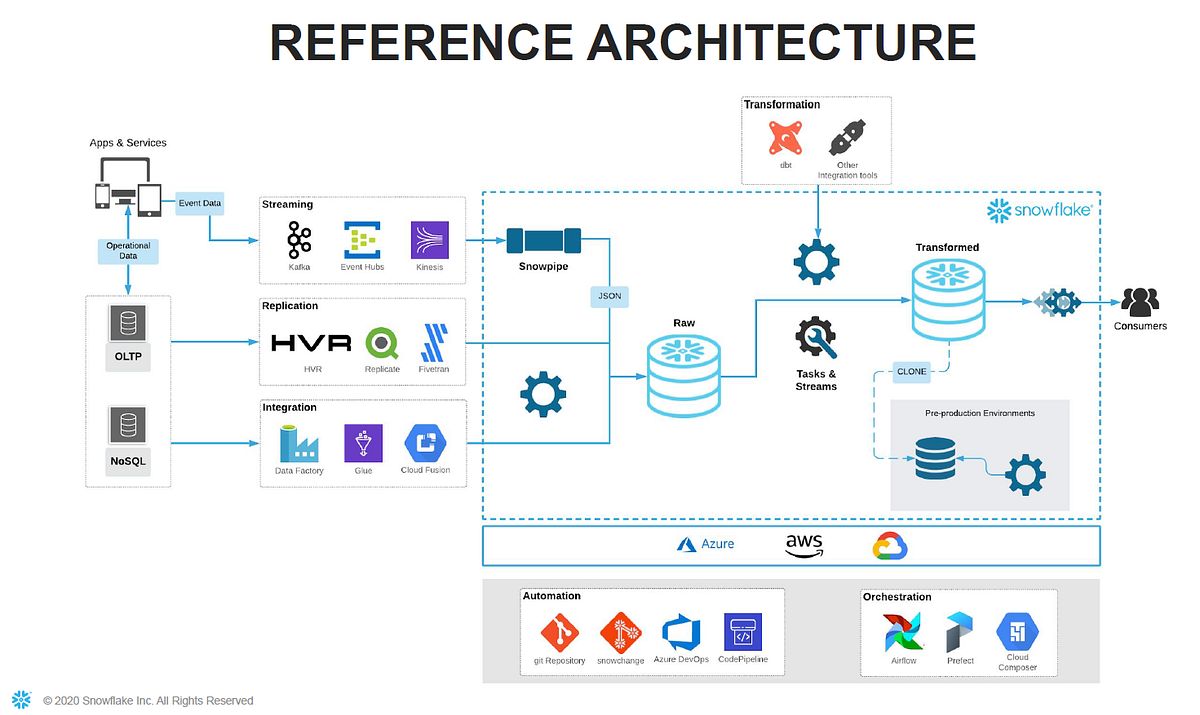Enable the Event Hubs streaming source
The image size is (1200, 715).
coord(362,238)
